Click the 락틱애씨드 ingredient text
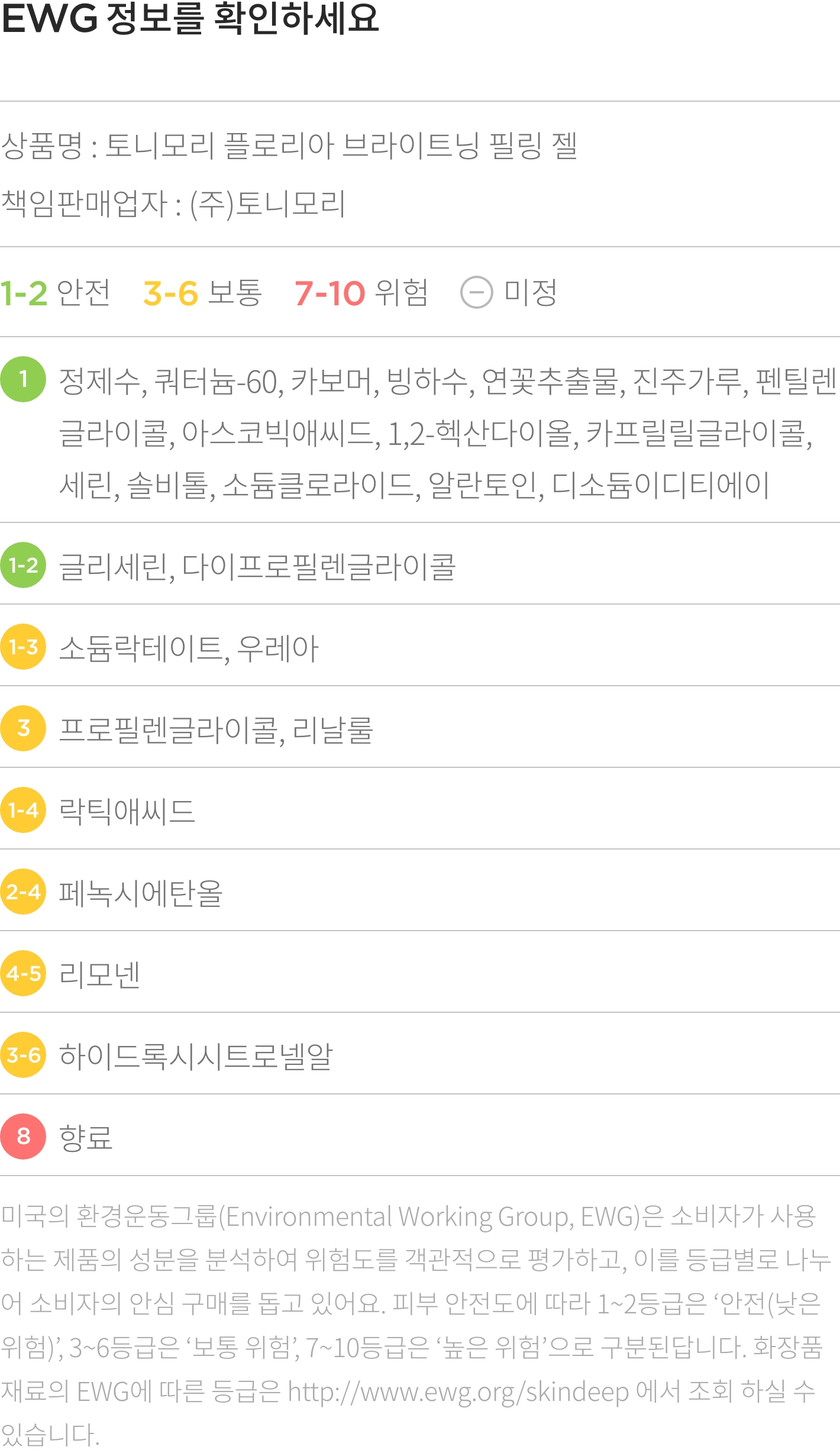The width and height of the screenshot is (840, 1453). point(127,811)
